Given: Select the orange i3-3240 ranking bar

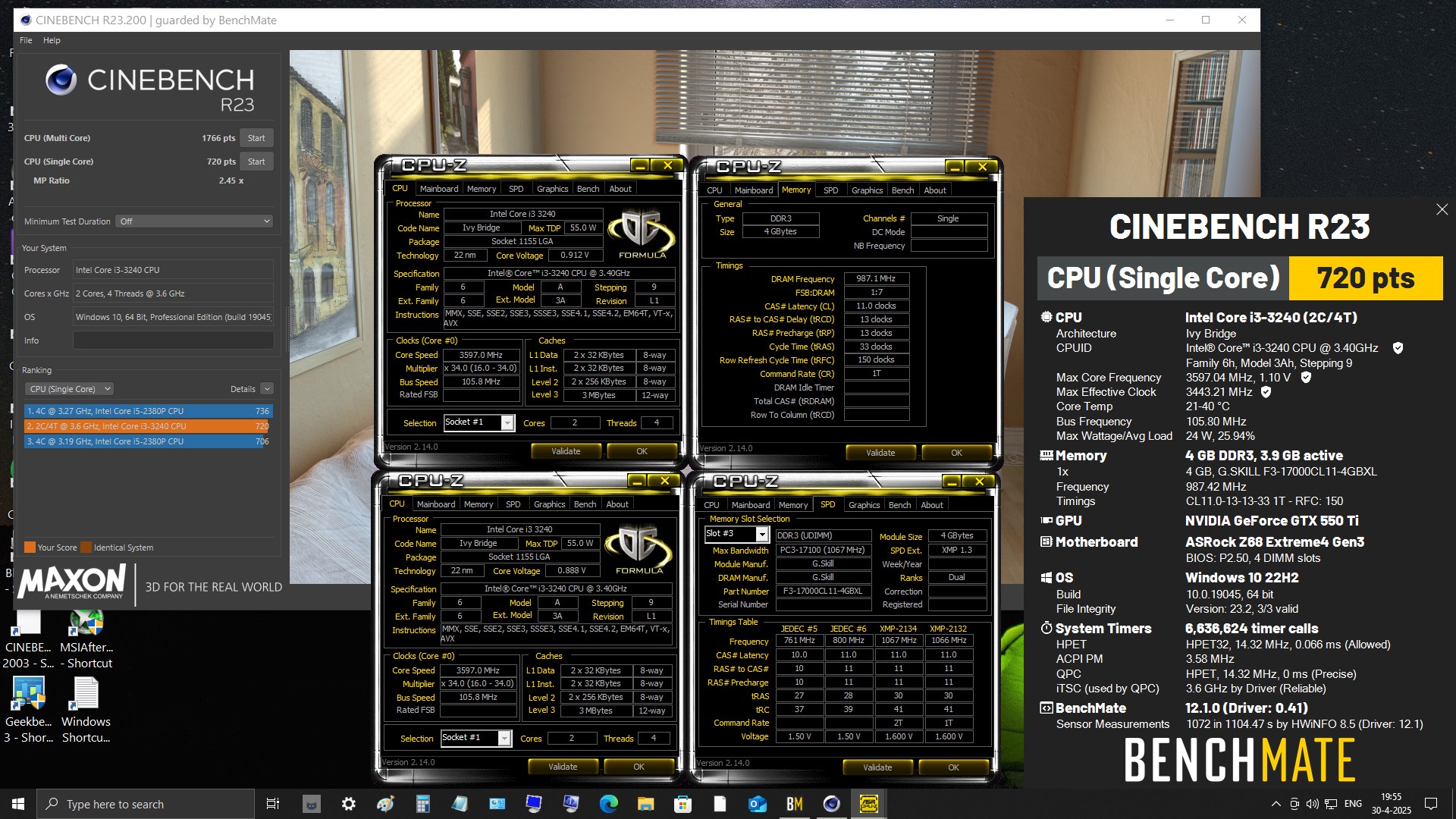Looking at the screenshot, I should 149,426.
